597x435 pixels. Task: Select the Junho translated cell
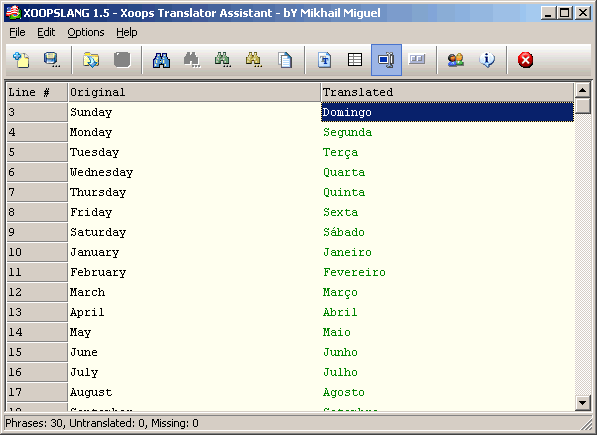click(447, 352)
